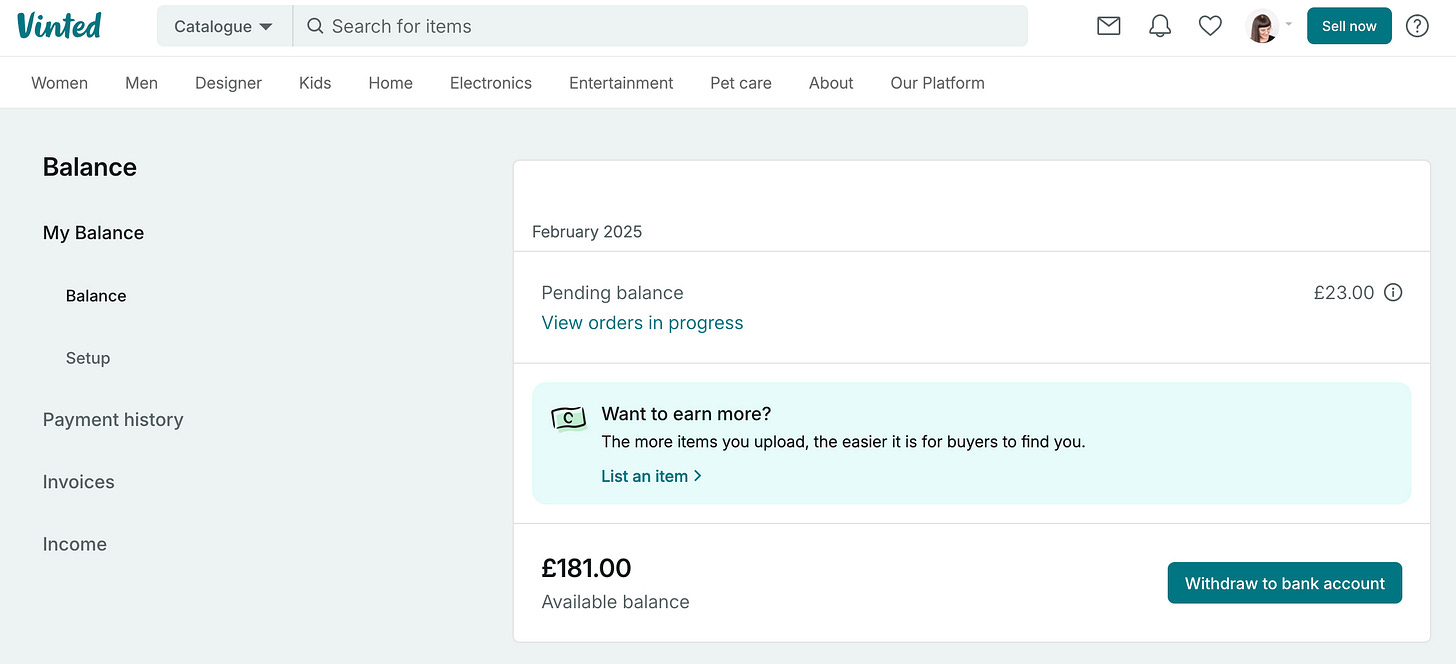Click the pending balance info icon
The width and height of the screenshot is (1456, 664).
(1393, 293)
